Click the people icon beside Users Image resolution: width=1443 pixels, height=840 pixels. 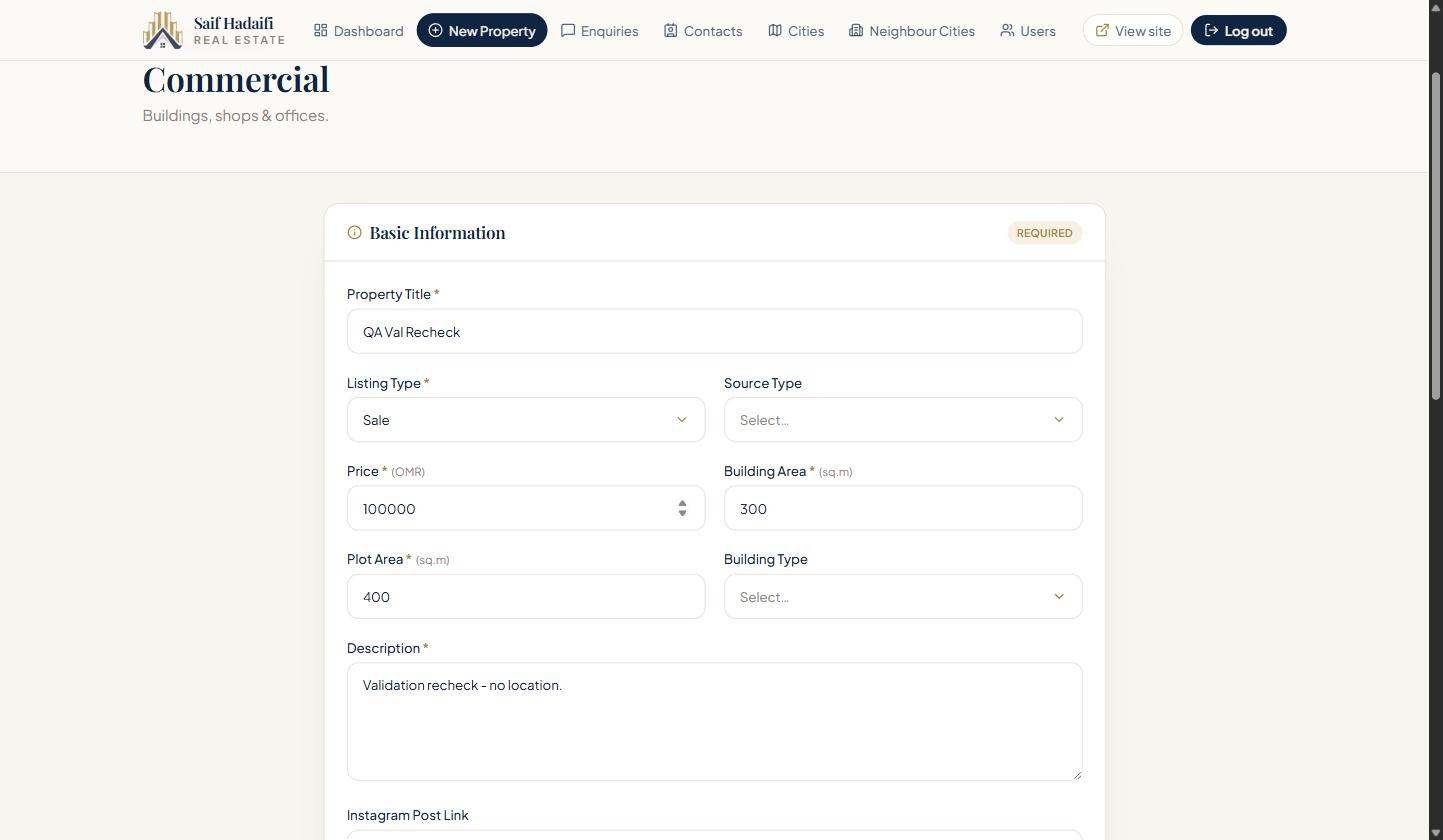pyautogui.click(x=1007, y=30)
